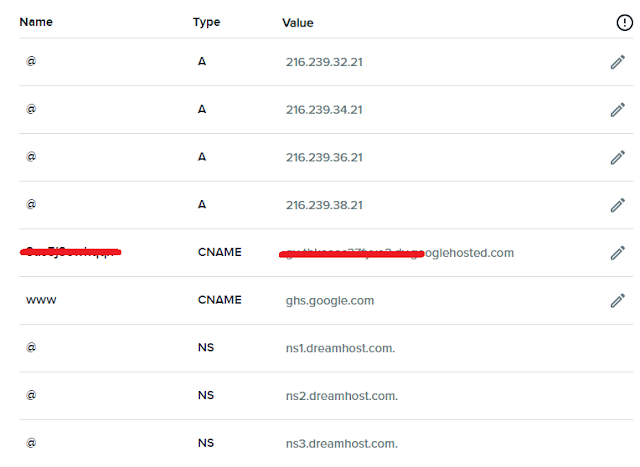This screenshot has width=640, height=467.
Task: Select the @ name in the ns3.dreamhost.com row
Action: click(x=31, y=443)
